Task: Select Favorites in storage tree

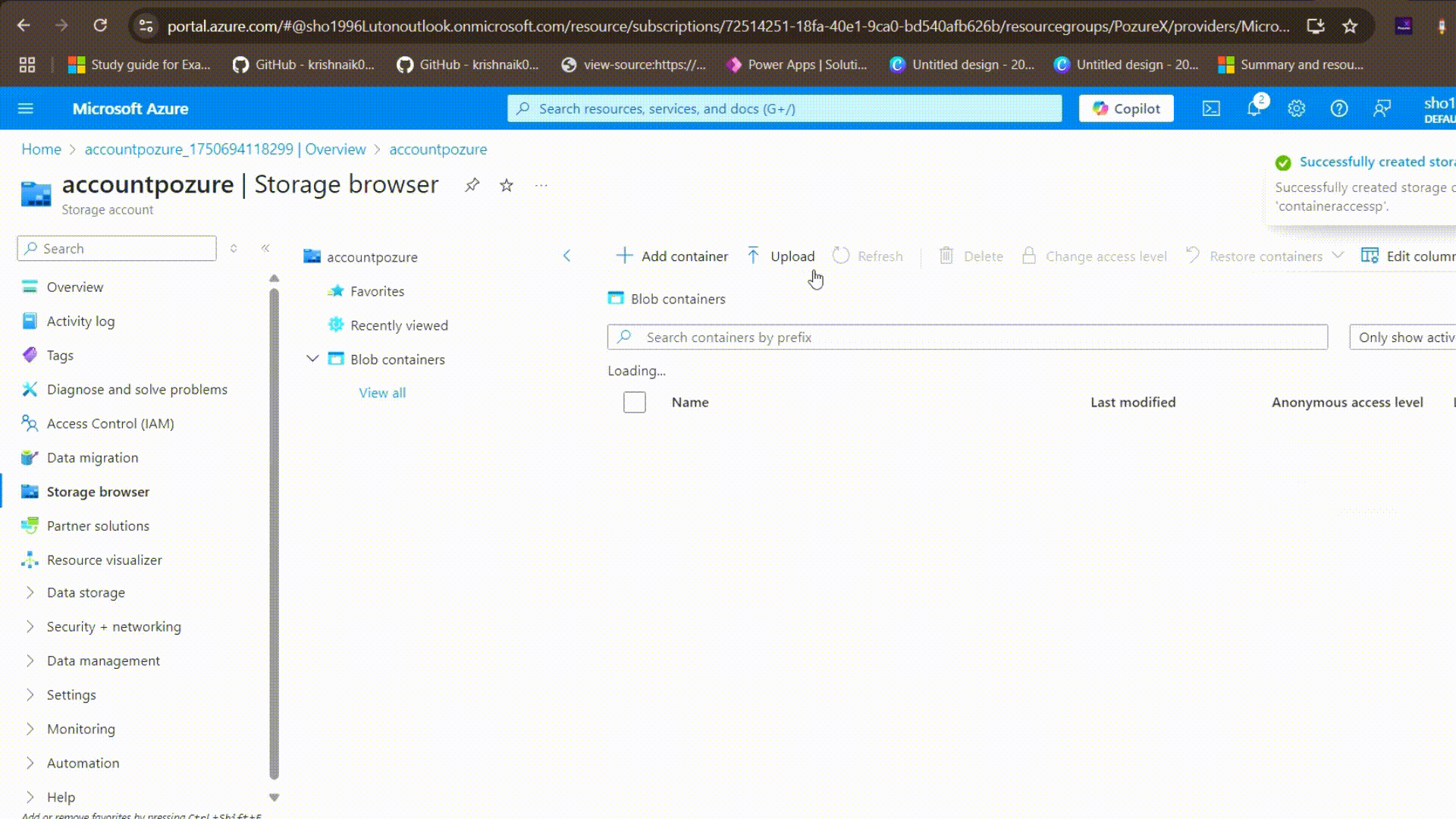Action: tap(377, 291)
